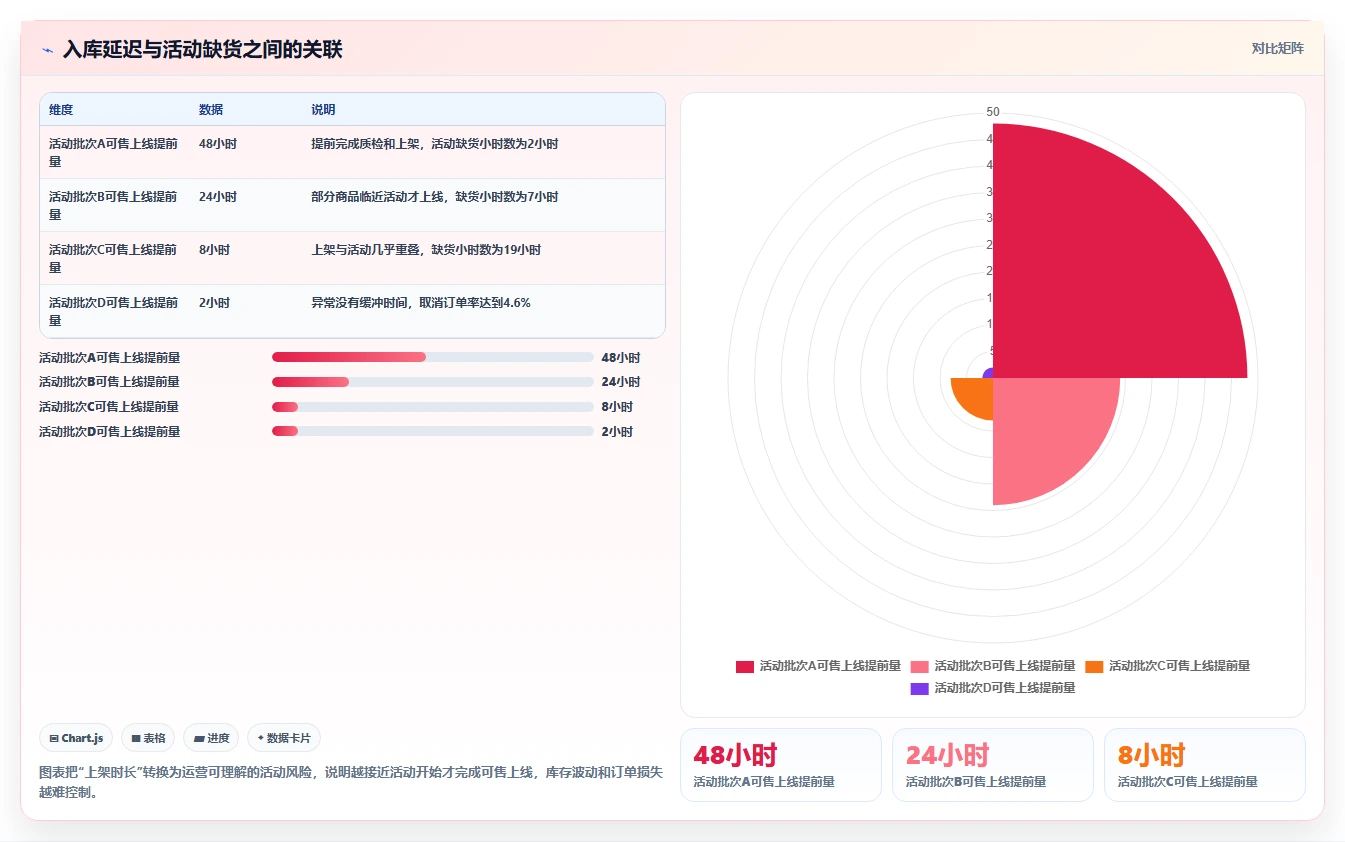Click the 活动批次B progress bar
Image resolution: width=1345 pixels, height=842 pixels.
[x=433, y=382]
